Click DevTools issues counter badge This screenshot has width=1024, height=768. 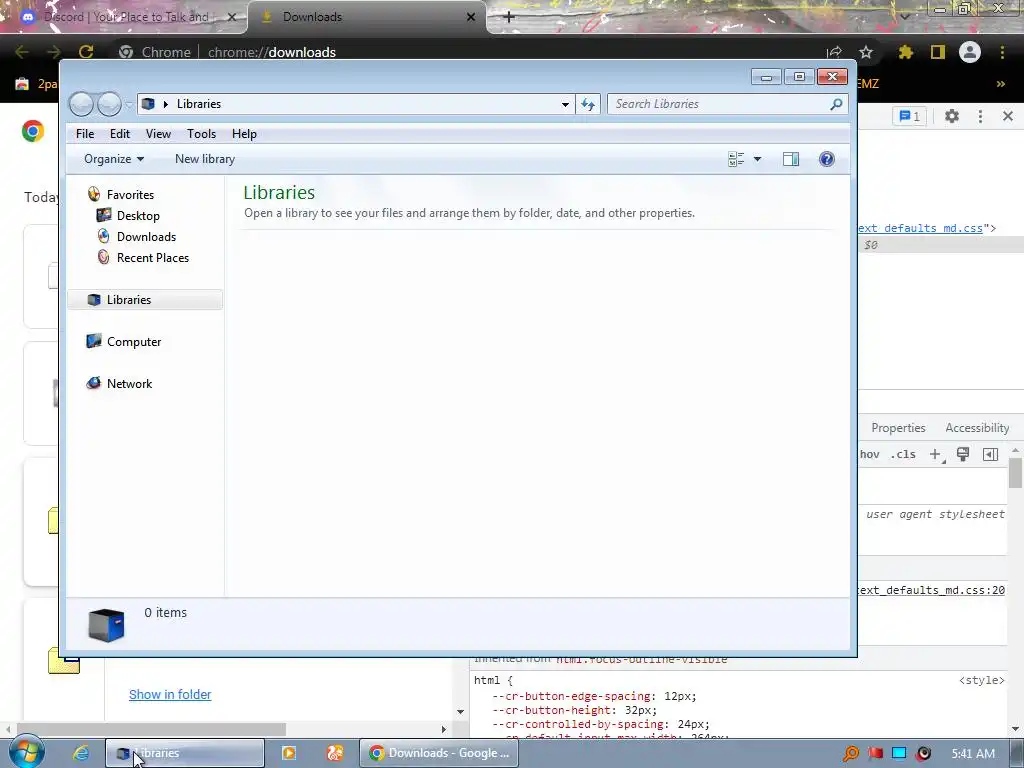click(x=910, y=116)
